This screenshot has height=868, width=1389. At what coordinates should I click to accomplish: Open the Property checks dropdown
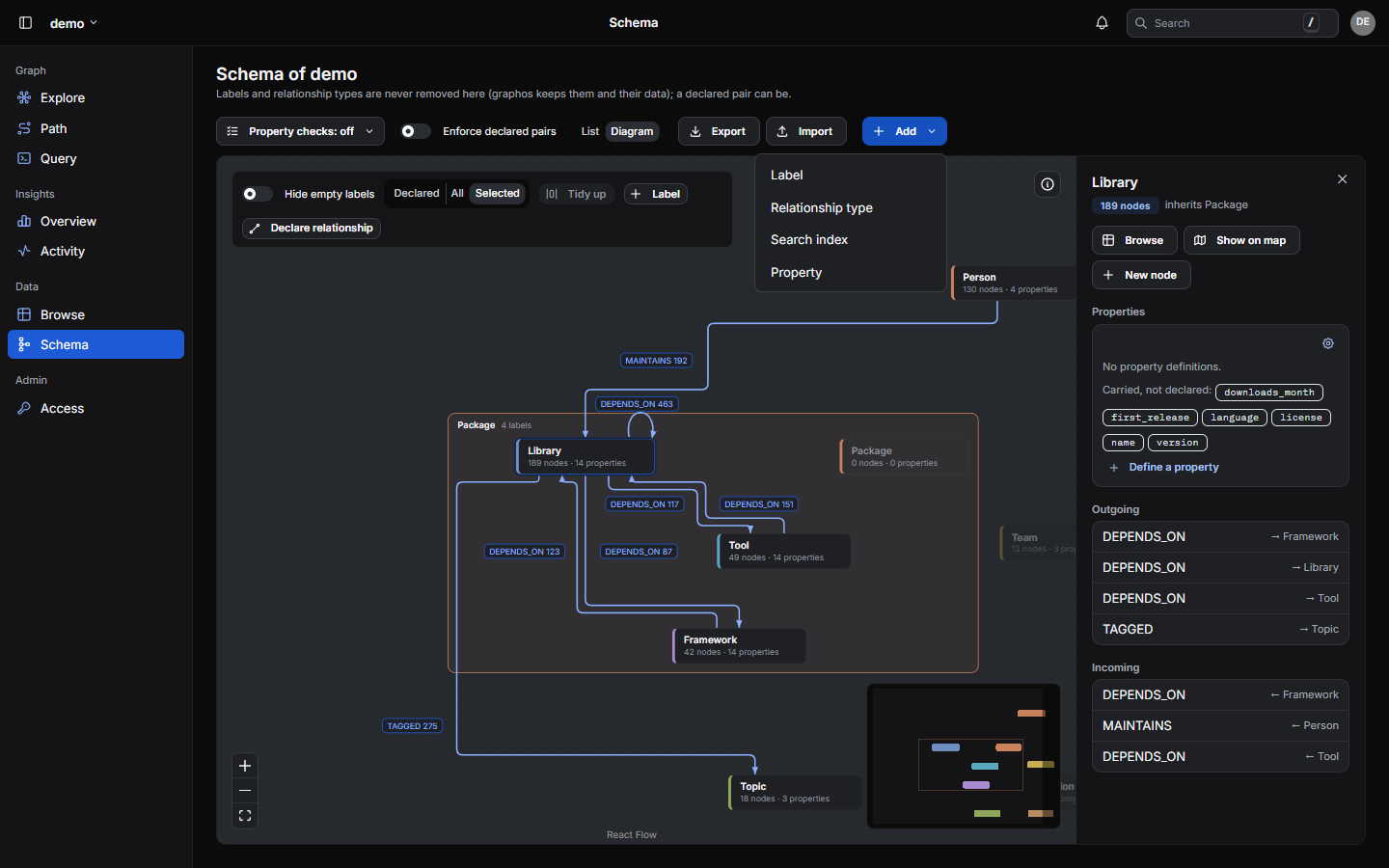tap(300, 131)
